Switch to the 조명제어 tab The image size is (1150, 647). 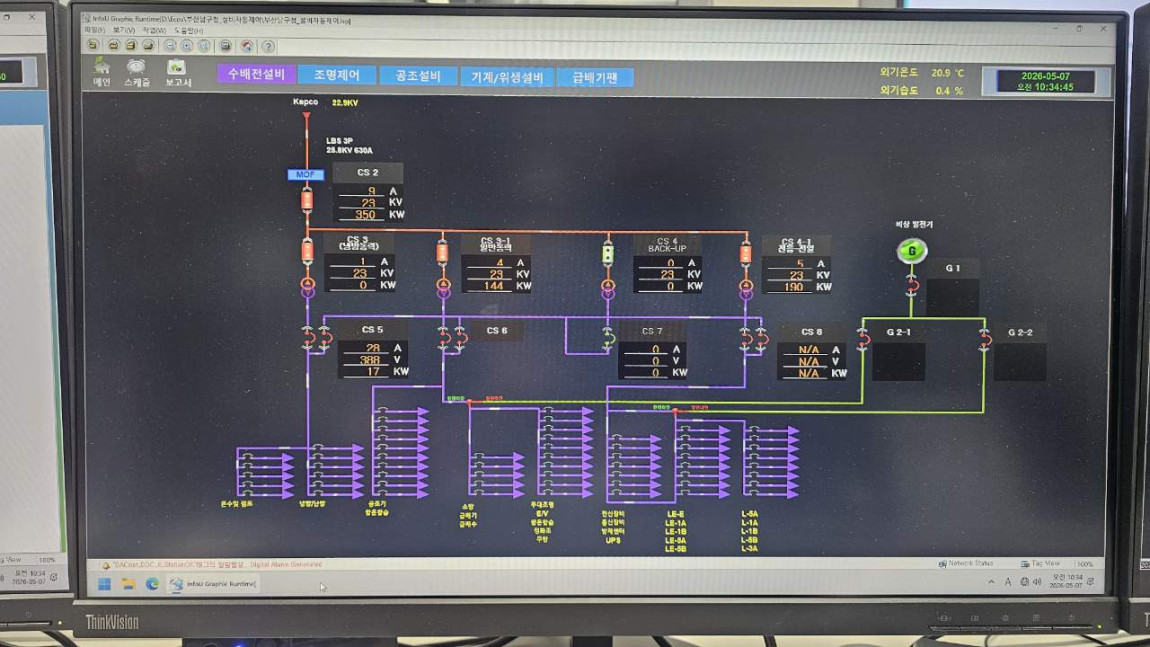coord(337,75)
